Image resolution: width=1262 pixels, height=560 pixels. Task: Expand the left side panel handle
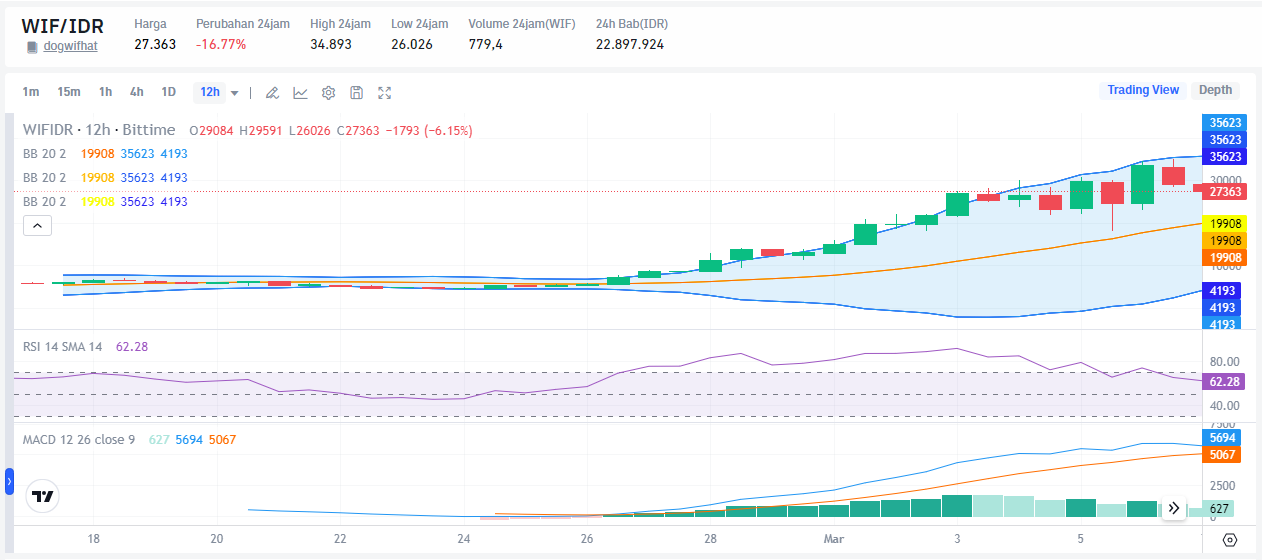(x=9, y=481)
